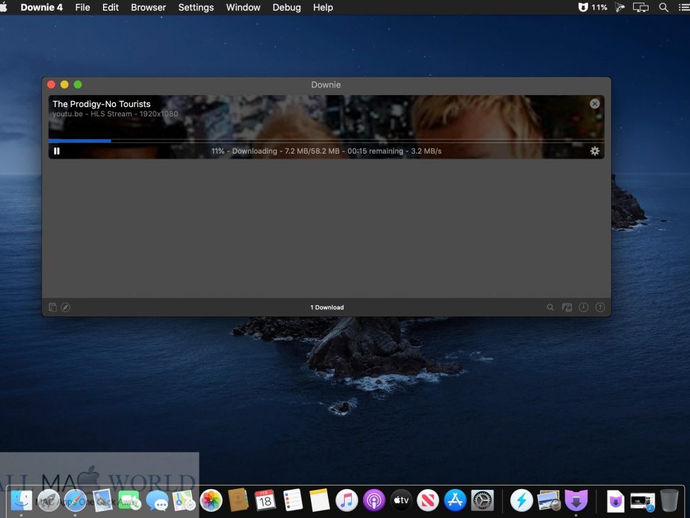Image resolution: width=690 pixels, height=518 pixels.
Task: Open the Mail stamp icon in the Dock
Action: tap(103, 500)
